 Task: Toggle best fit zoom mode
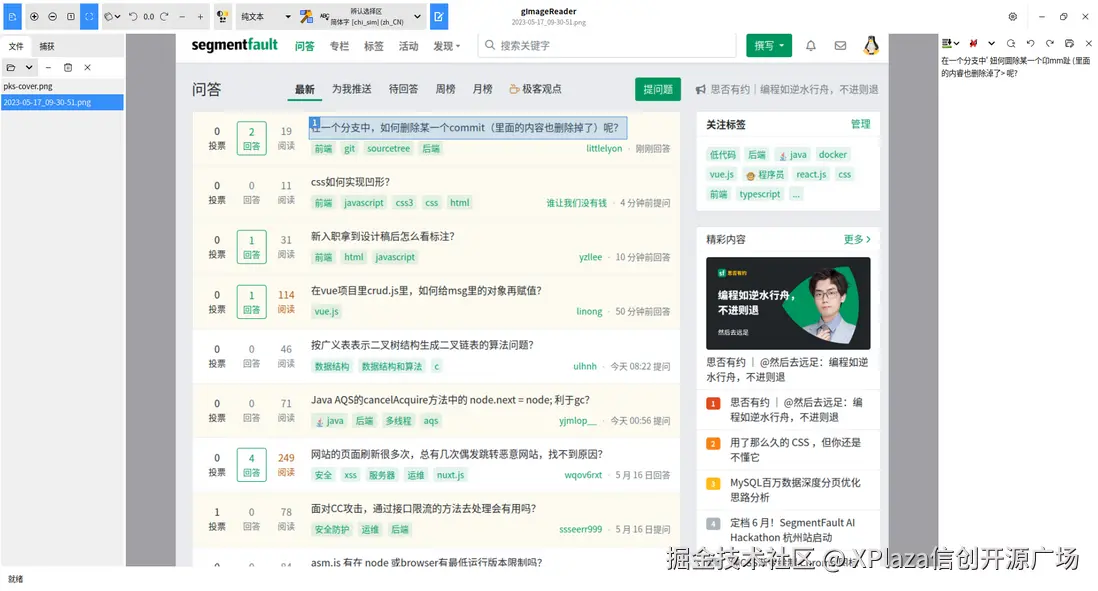(89, 16)
